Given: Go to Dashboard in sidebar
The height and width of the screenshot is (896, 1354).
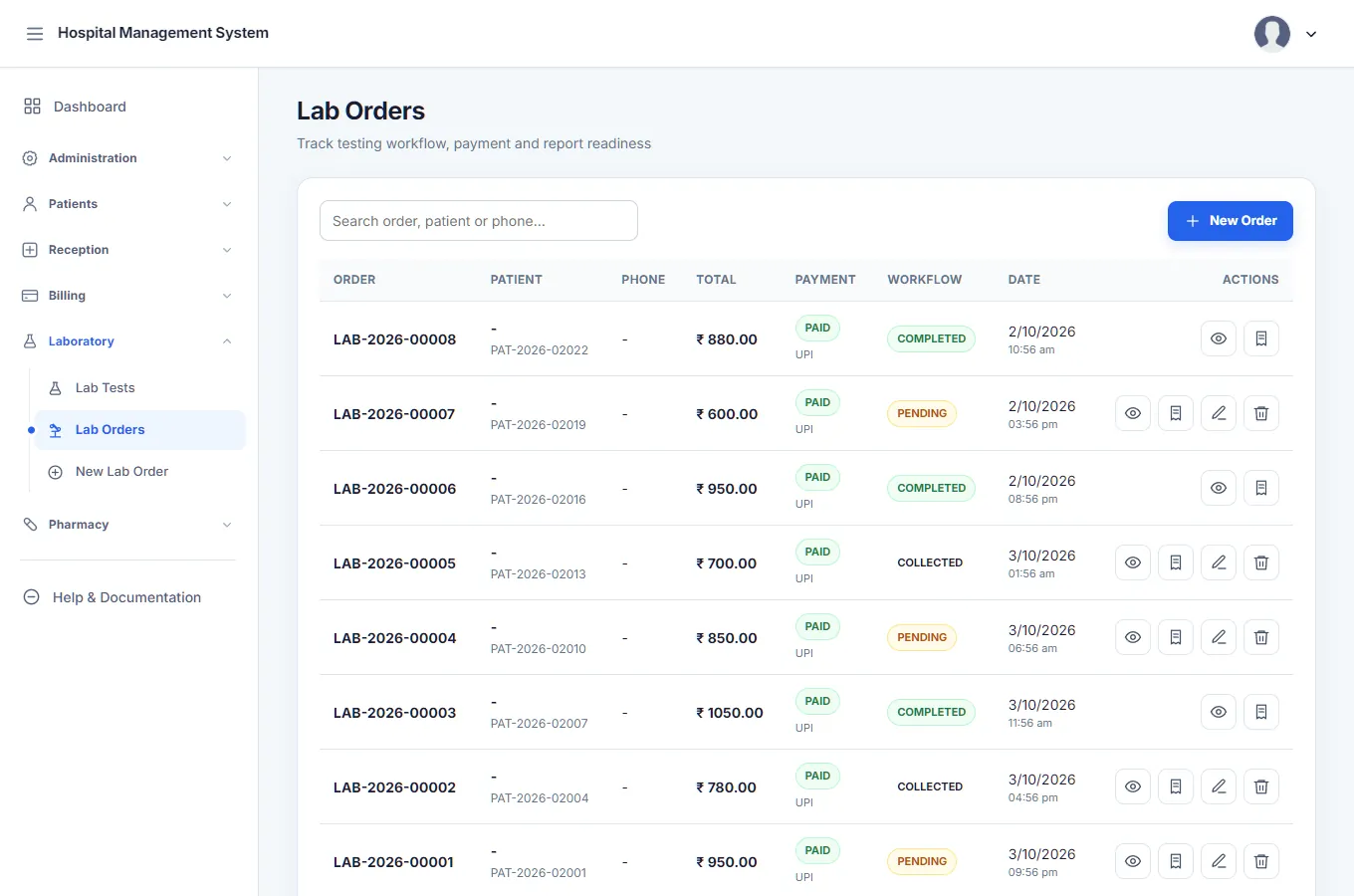Looking at the screenshot, I should click(127, 107).
